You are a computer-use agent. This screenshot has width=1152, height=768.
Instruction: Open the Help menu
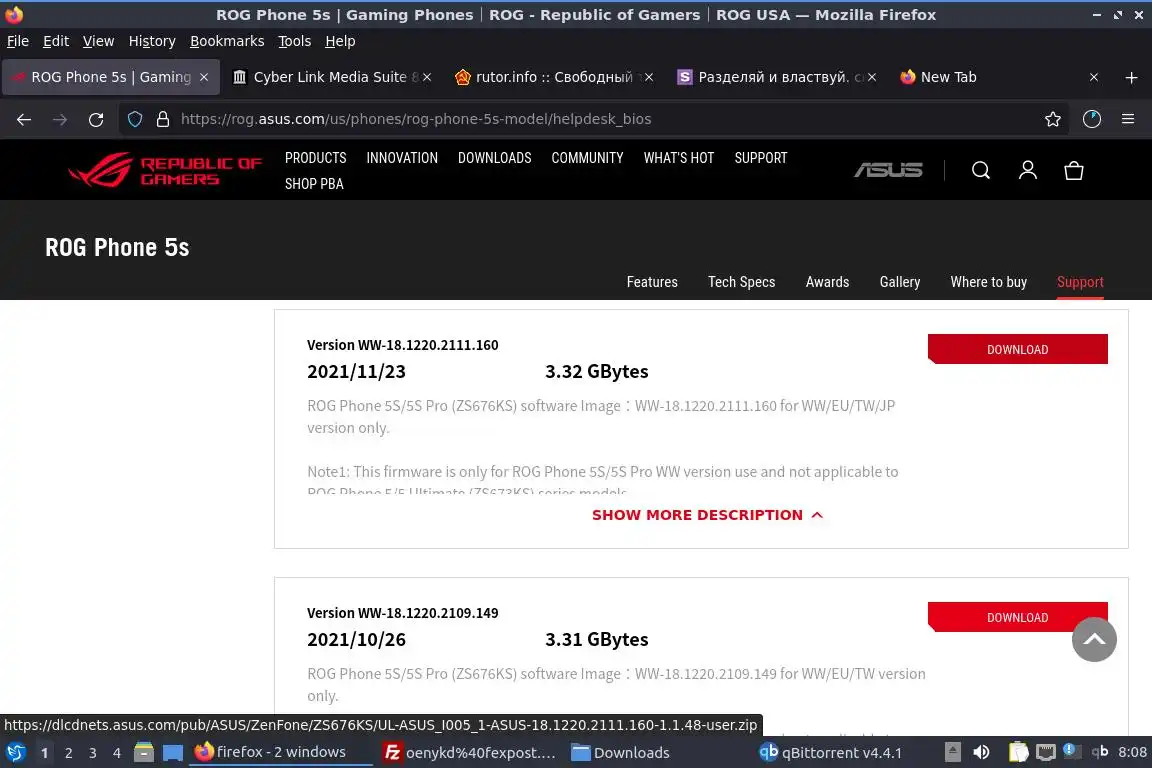pyautogui.click(x=340, y=41)
